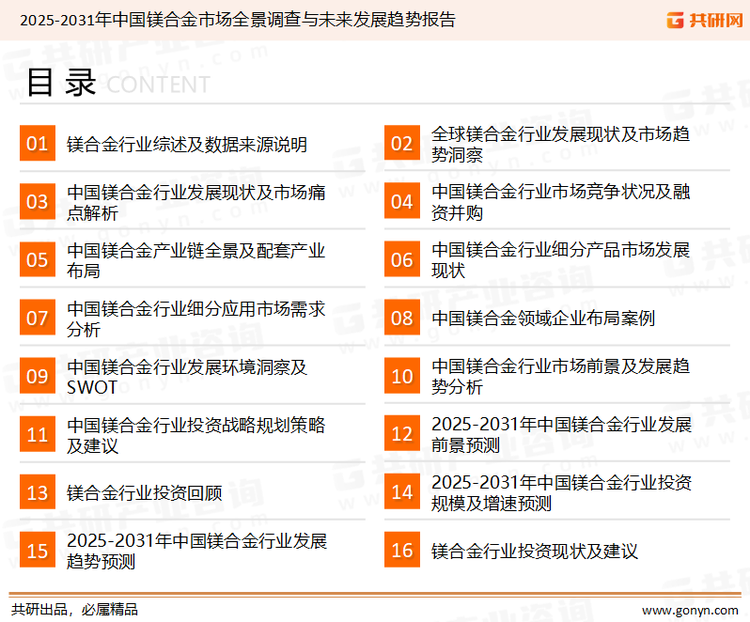Select the orange 03 chapter badge
Screen dimensions: 750x622
37,201
